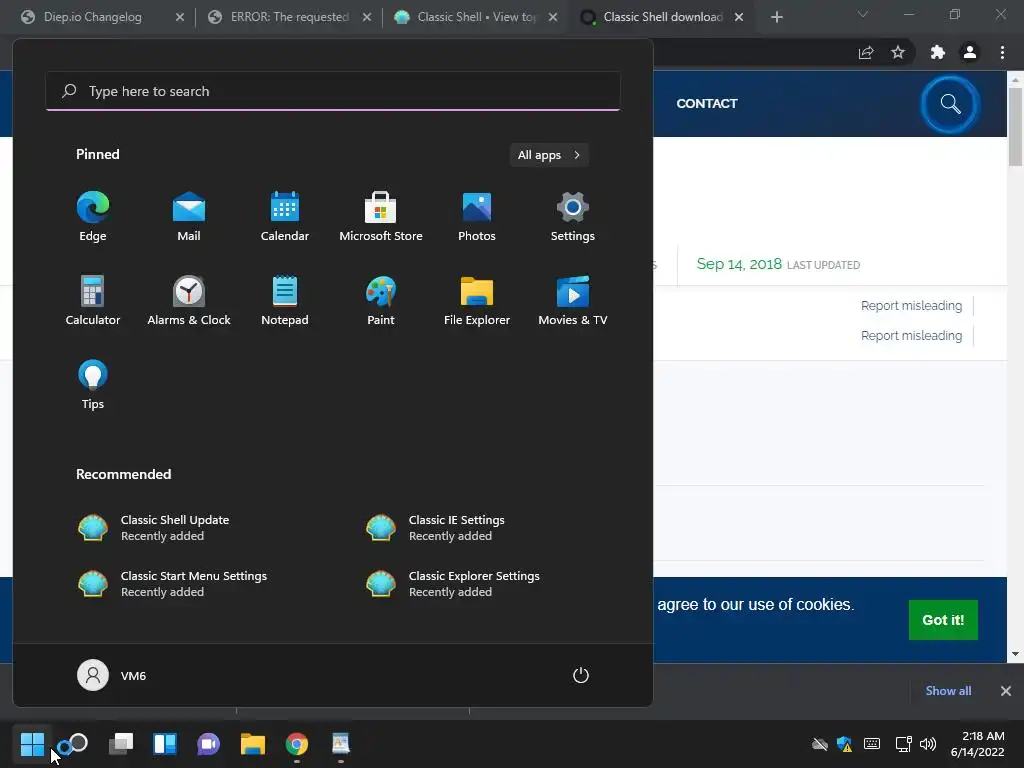Open the Tips app
Screen dimensions: 1024x768
tap(93, 385)
